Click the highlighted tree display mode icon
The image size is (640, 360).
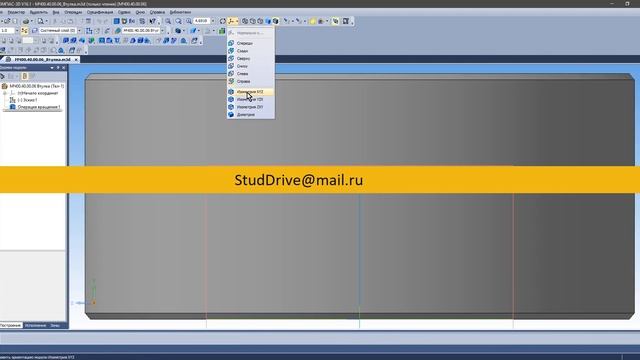pos(24,76)
